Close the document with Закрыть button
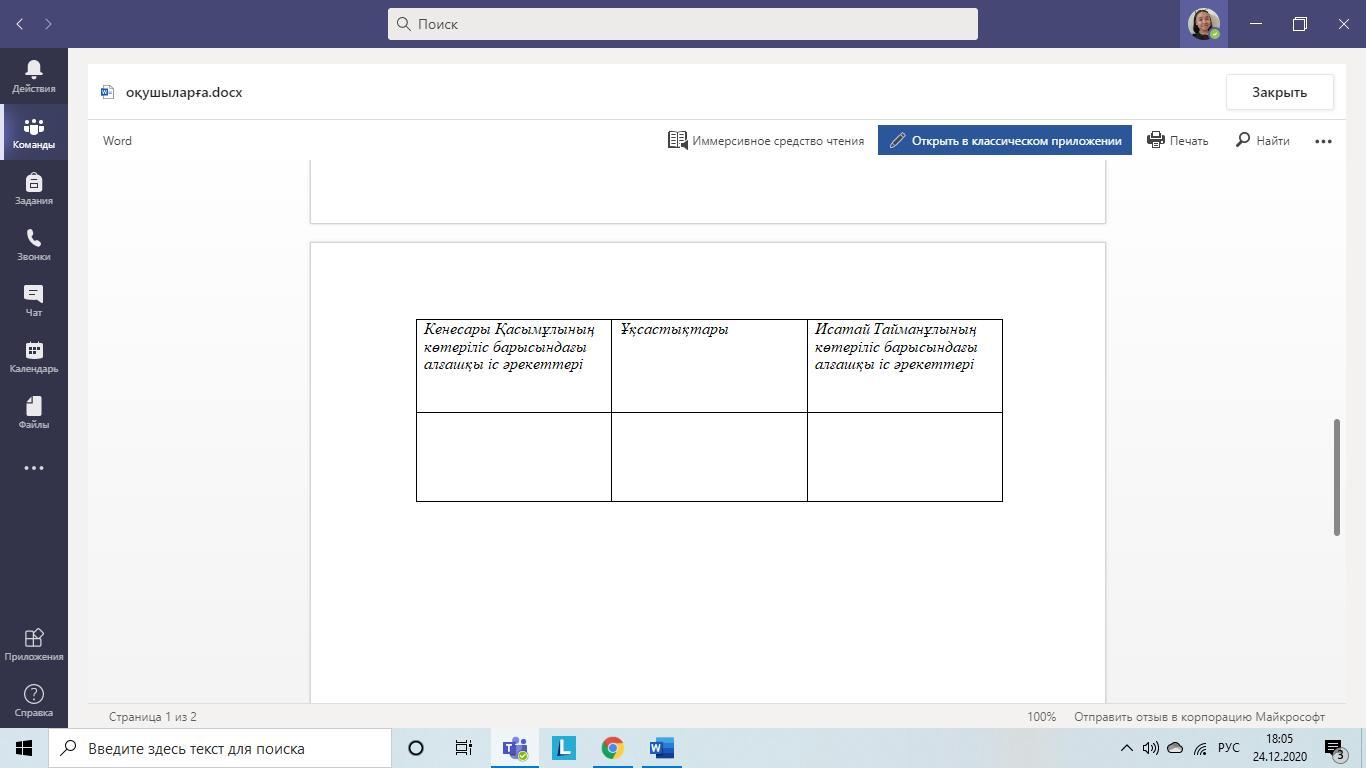The width and height of the screenshot is (1366, 768). [x=1279, y=92]
